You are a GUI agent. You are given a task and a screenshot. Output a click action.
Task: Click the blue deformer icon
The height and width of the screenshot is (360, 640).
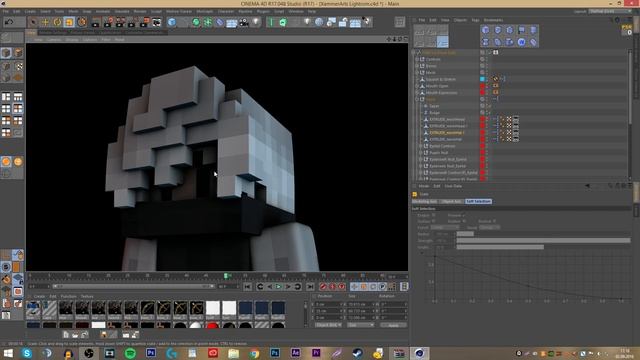(220, 22)
